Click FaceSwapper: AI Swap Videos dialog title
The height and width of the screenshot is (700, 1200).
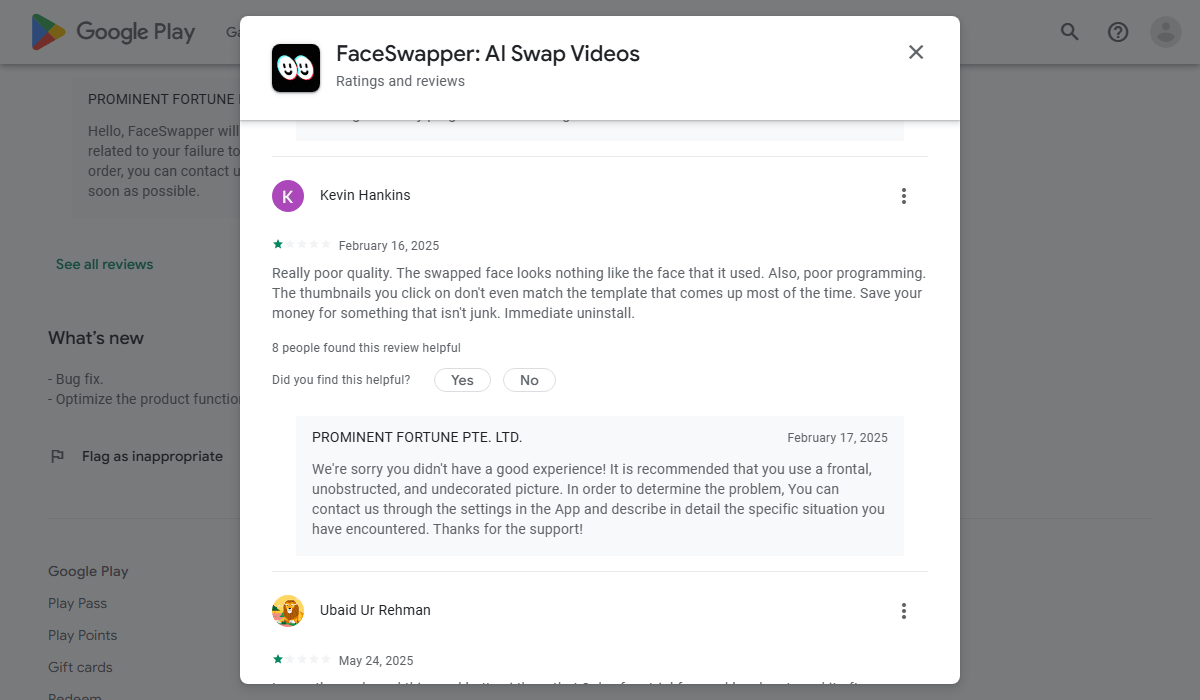(488, 54)
